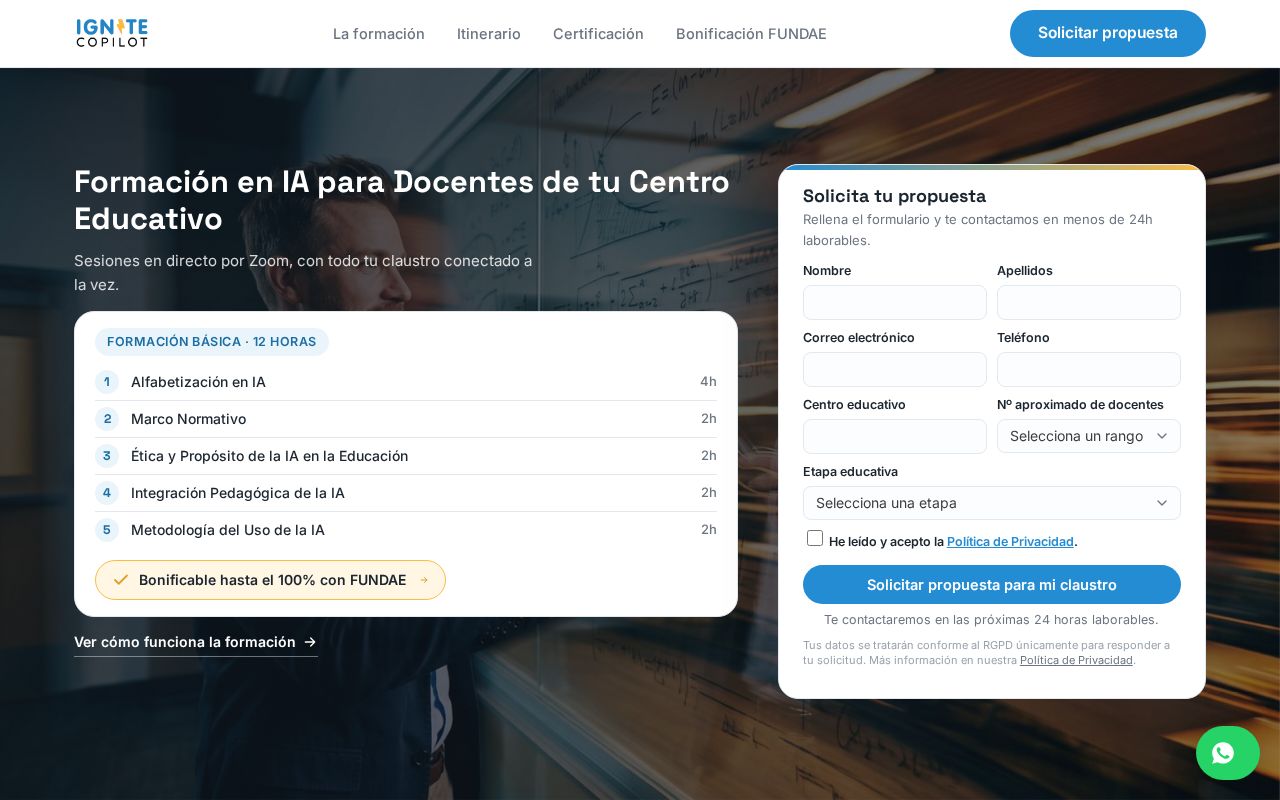The height and width of the screenshot is (800, 1280).
Task: Navigate to the Certificación section
Action: [x=598, y=34]
